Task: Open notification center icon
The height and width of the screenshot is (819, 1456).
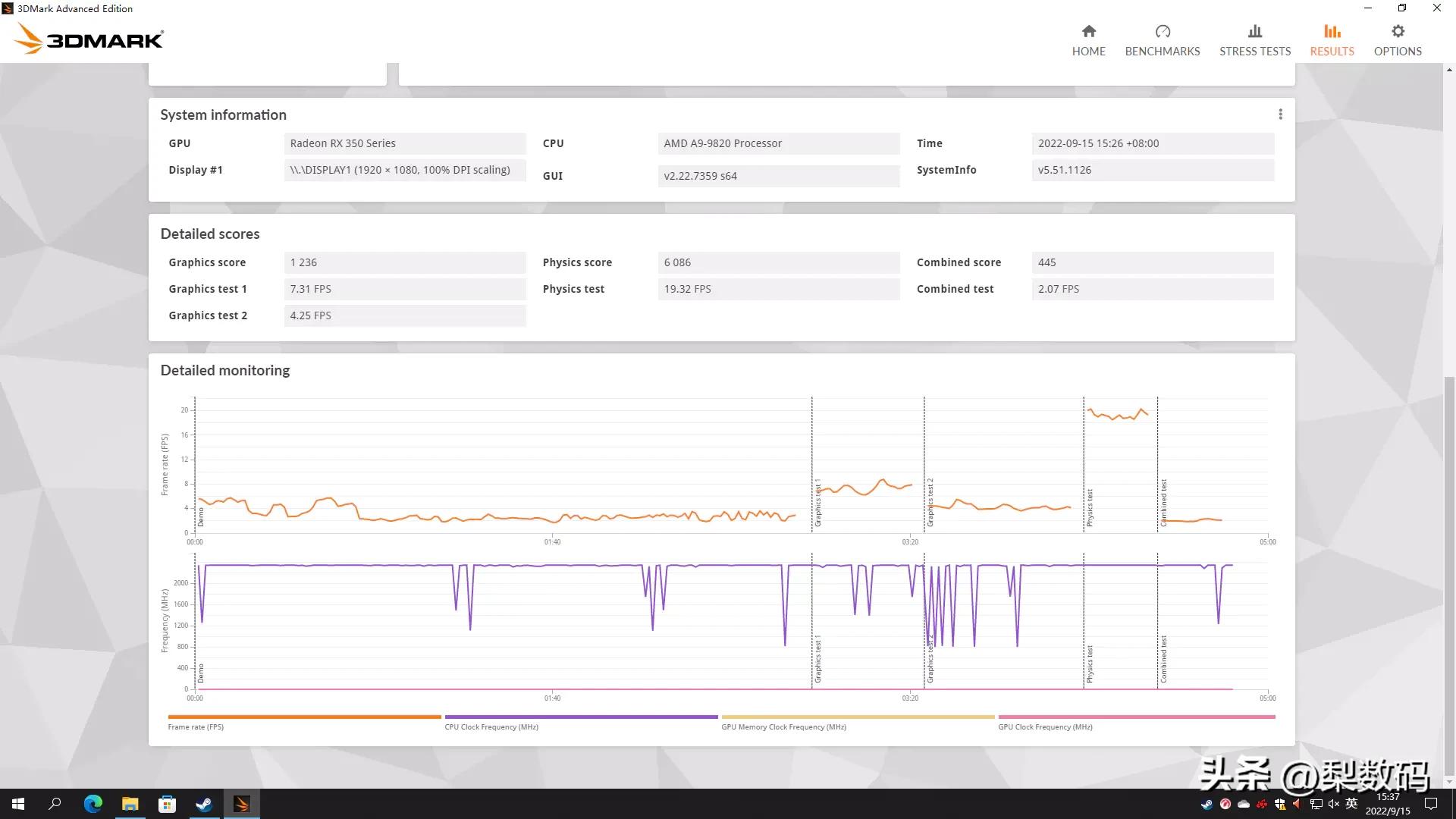Action: (1431, 804)
